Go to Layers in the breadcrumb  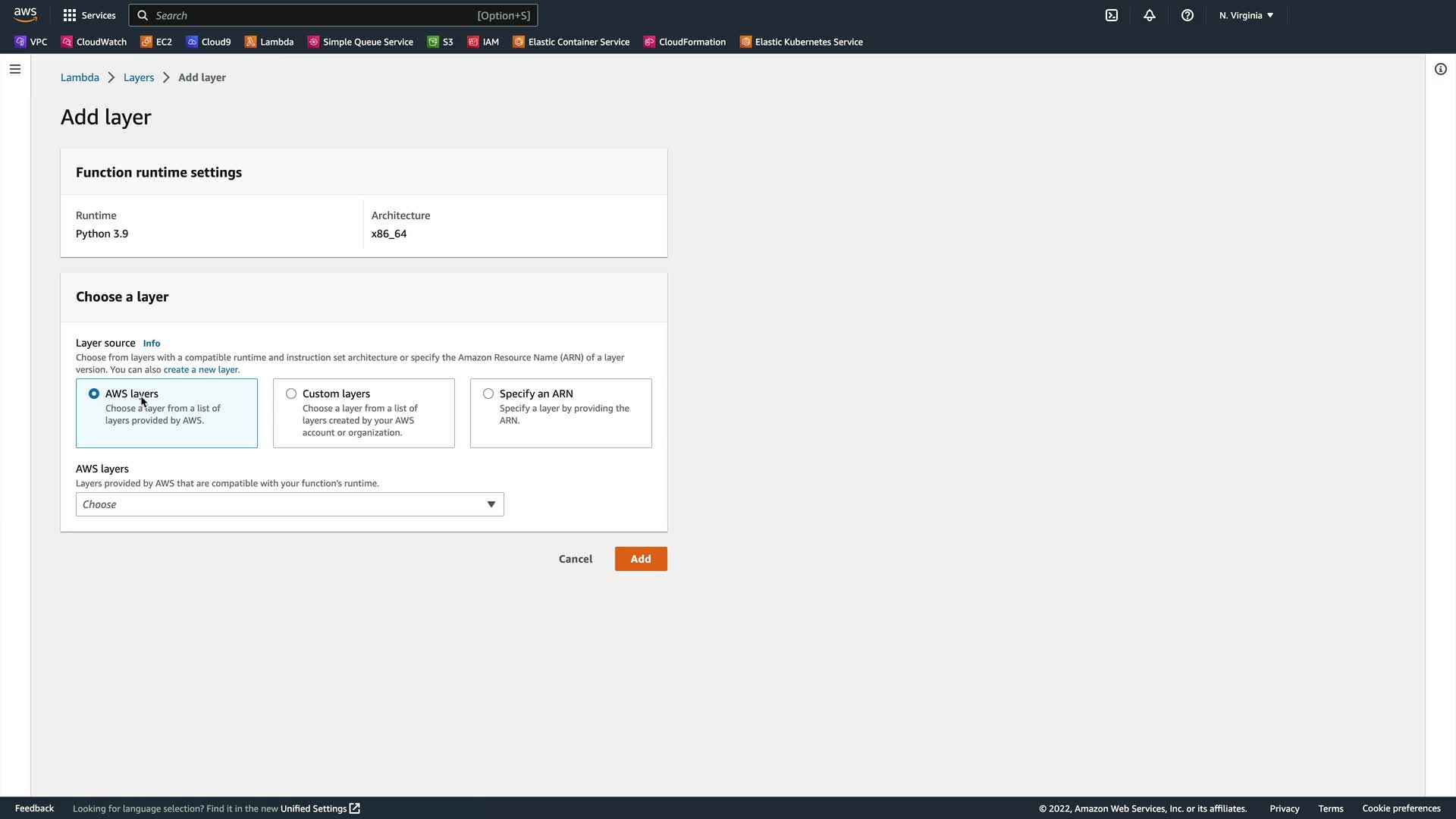[138, 77]
